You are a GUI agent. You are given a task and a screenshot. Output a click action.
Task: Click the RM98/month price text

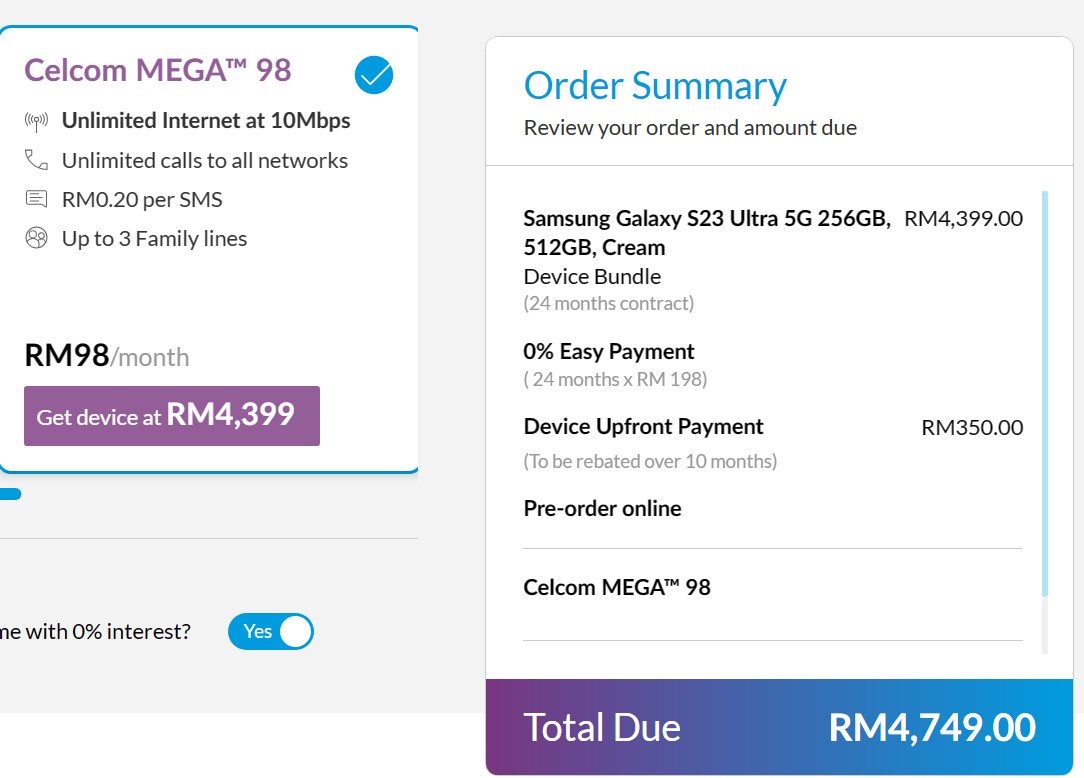point(106,355)
